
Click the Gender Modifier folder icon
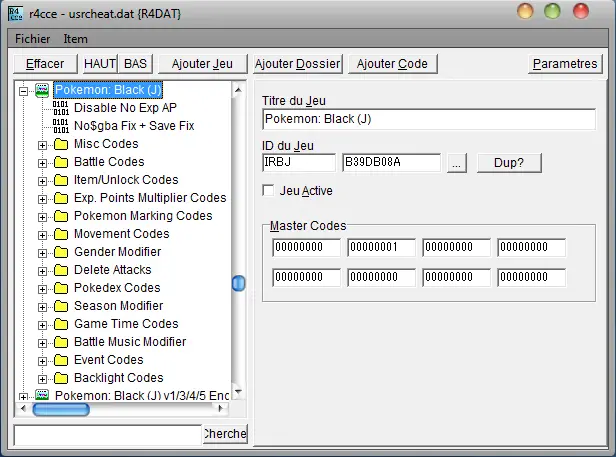click(61, 252)
